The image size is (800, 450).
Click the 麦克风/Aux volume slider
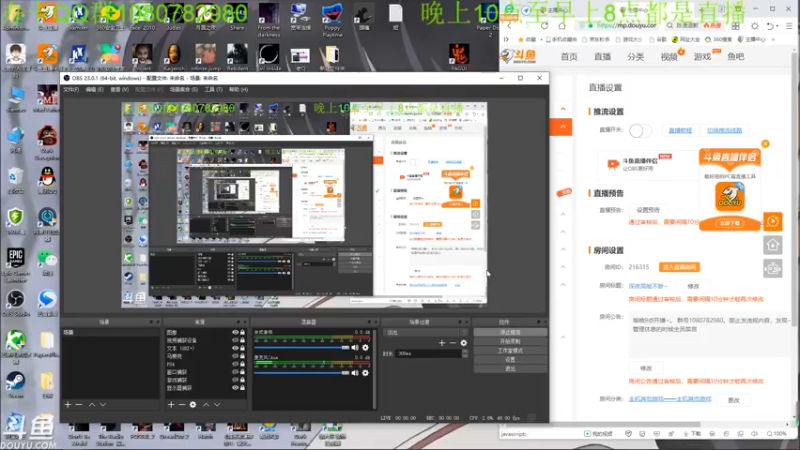tap(302, 373)
